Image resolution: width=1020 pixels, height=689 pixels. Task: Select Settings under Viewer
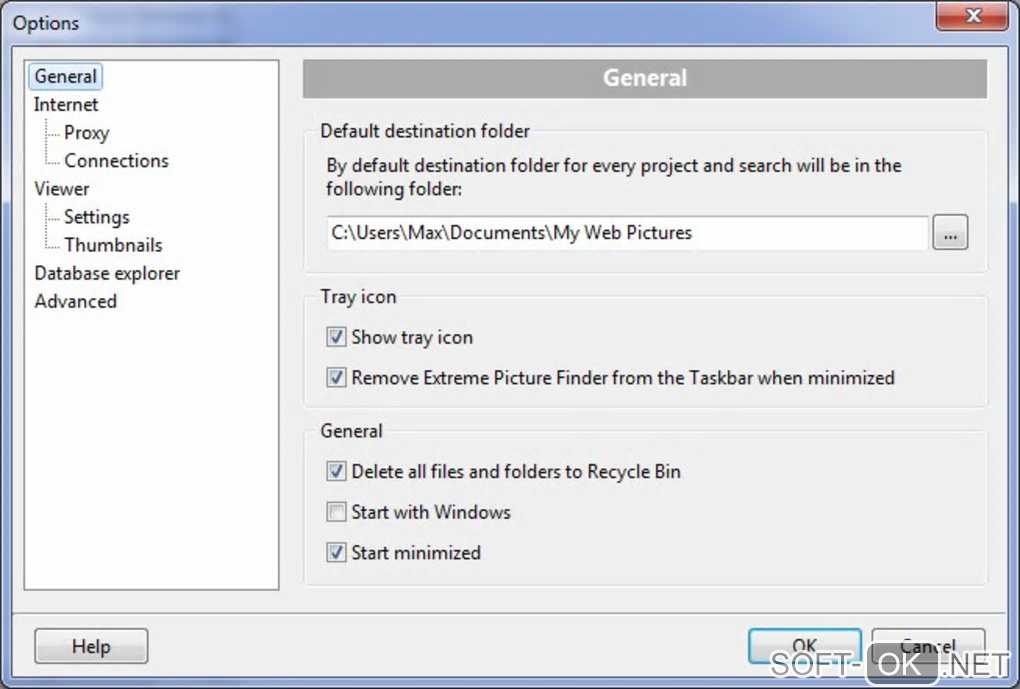click(97, 217)
